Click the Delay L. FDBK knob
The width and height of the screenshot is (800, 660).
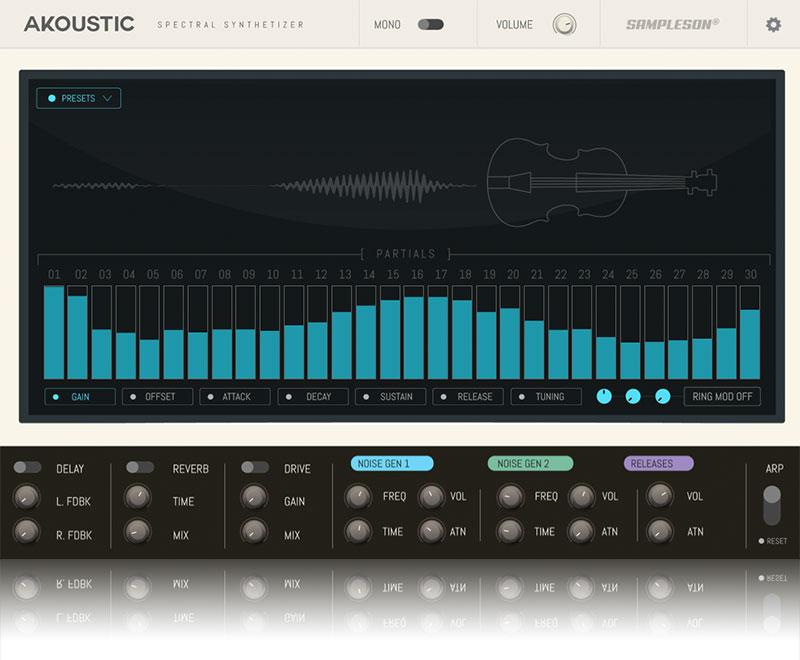coord(26,497)
